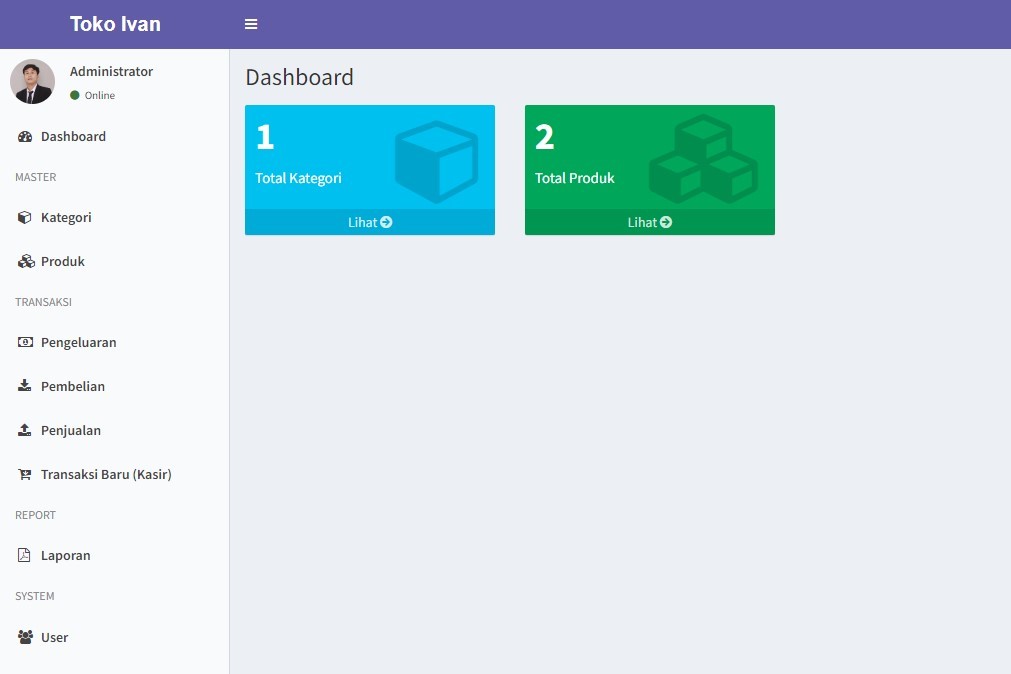The image size is (1011, 674).
Task: Click the User group icon
Action: click(26, 637)
